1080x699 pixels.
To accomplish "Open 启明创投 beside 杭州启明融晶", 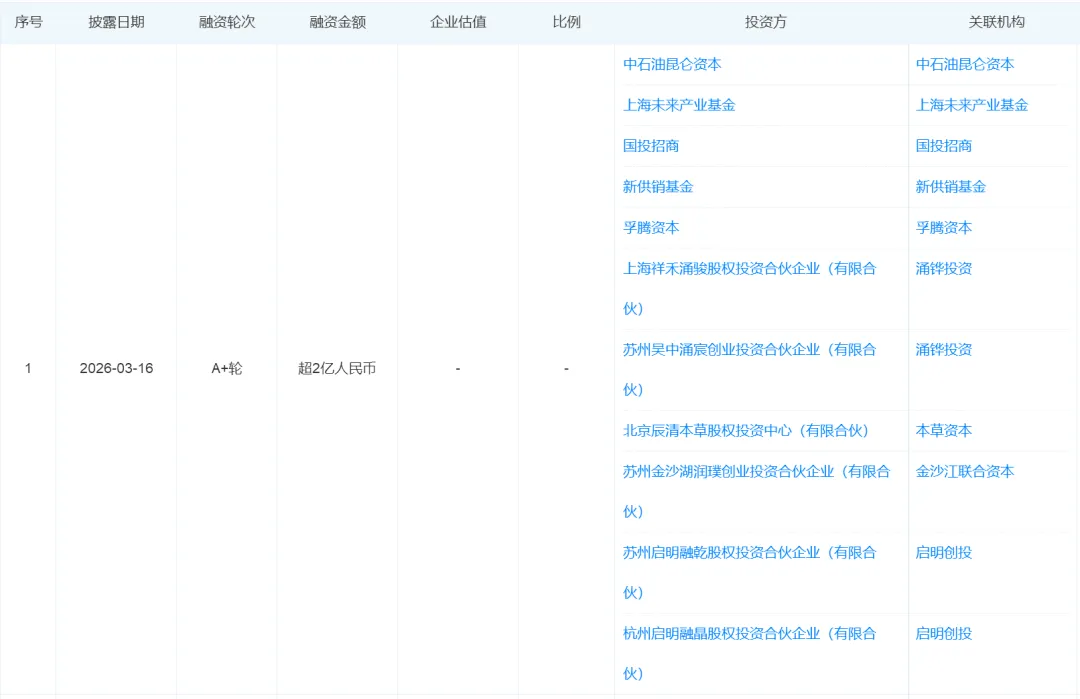I will click(943, 633).
